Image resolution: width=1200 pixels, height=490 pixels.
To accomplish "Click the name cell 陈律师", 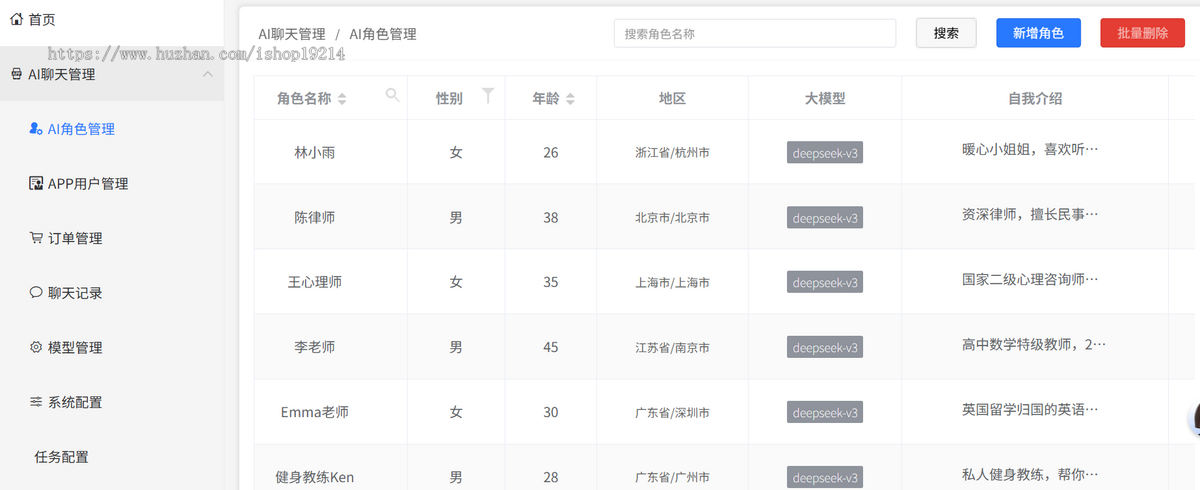I will 315,218.
